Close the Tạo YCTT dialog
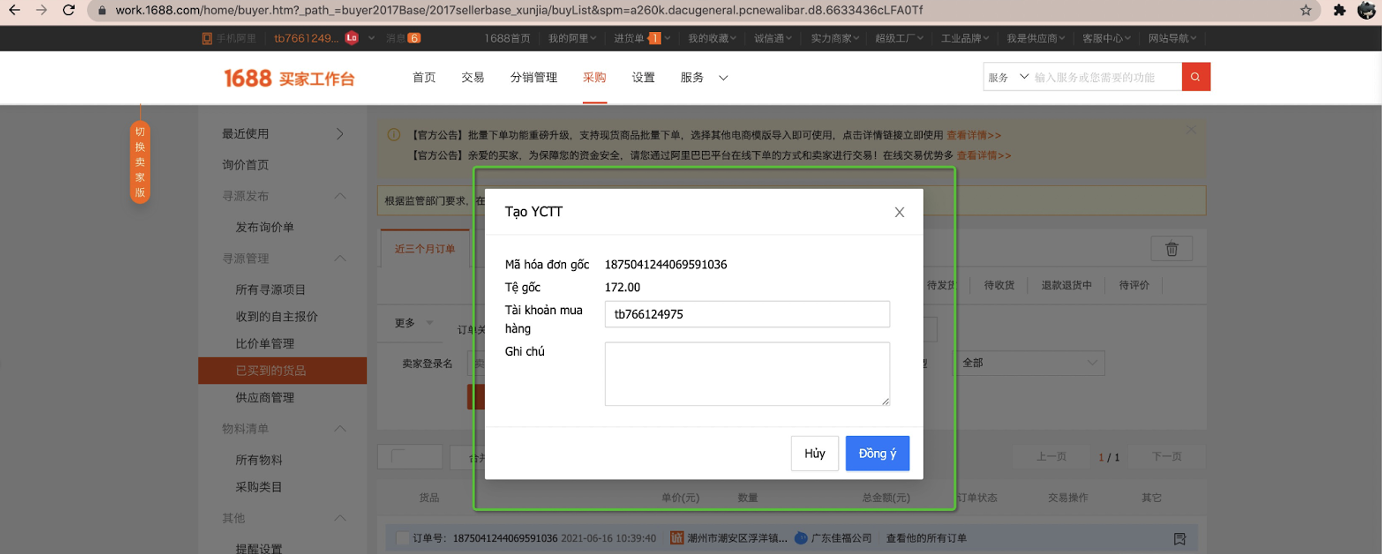The height and width of the screenshot is (554, 1382). (x=899, y=212)
